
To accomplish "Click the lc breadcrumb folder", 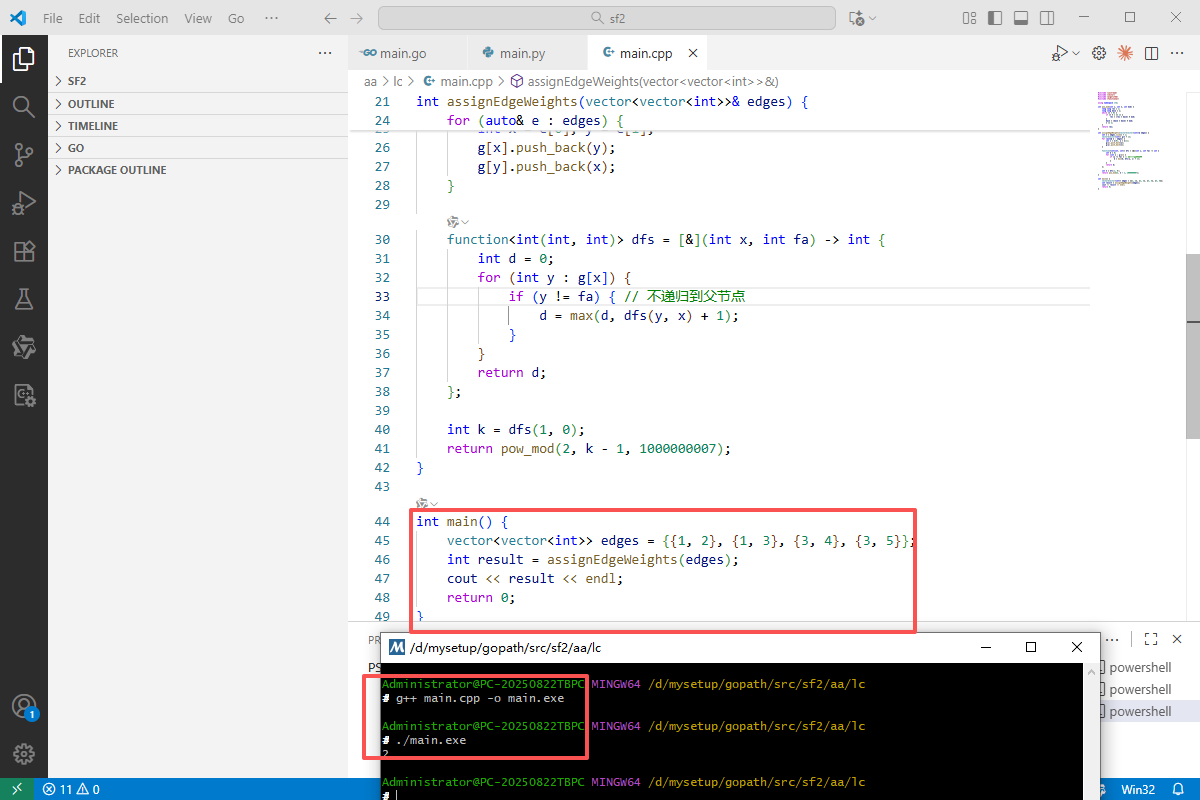I will click(399, 81).
